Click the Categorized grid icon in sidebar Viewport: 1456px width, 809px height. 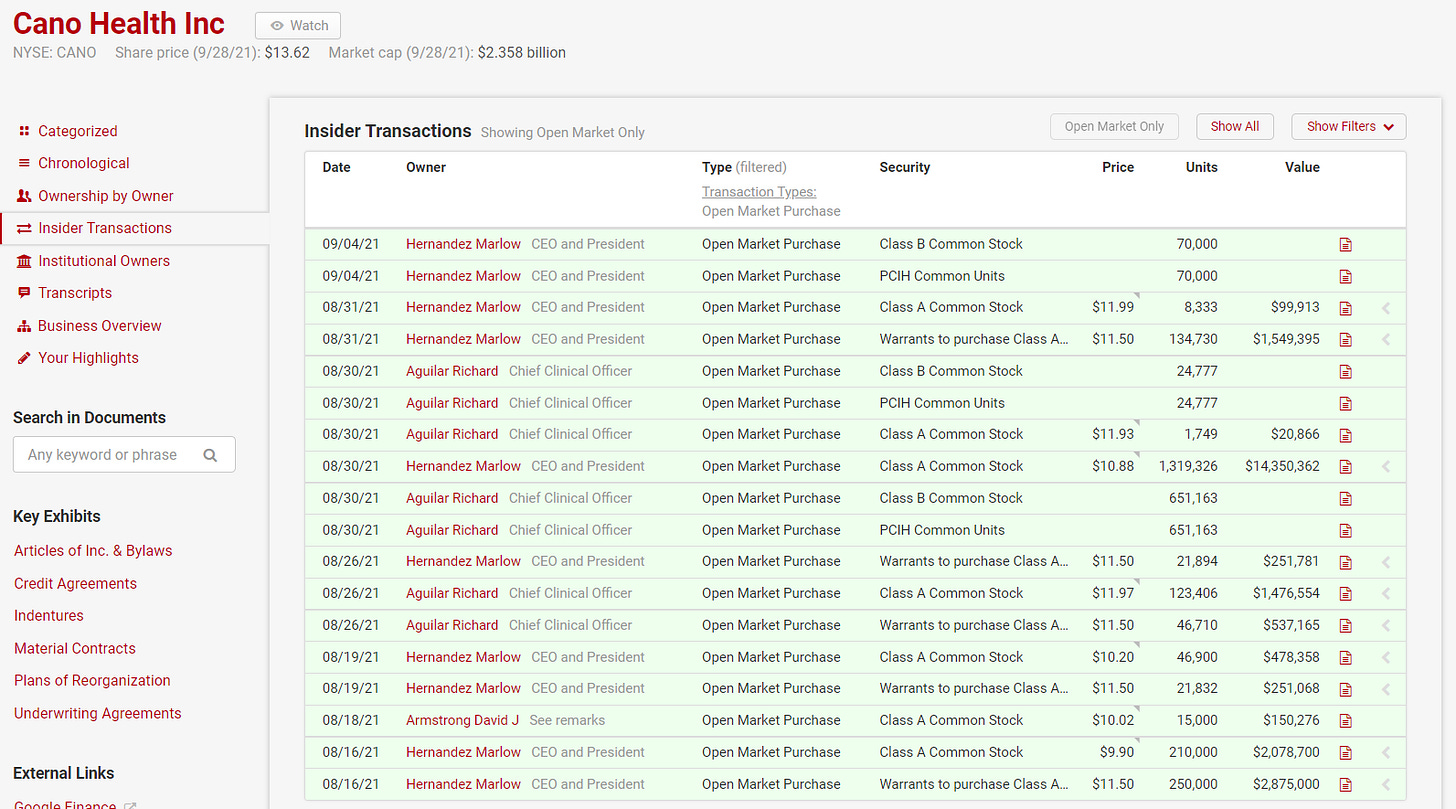click(x=24, y=131)
